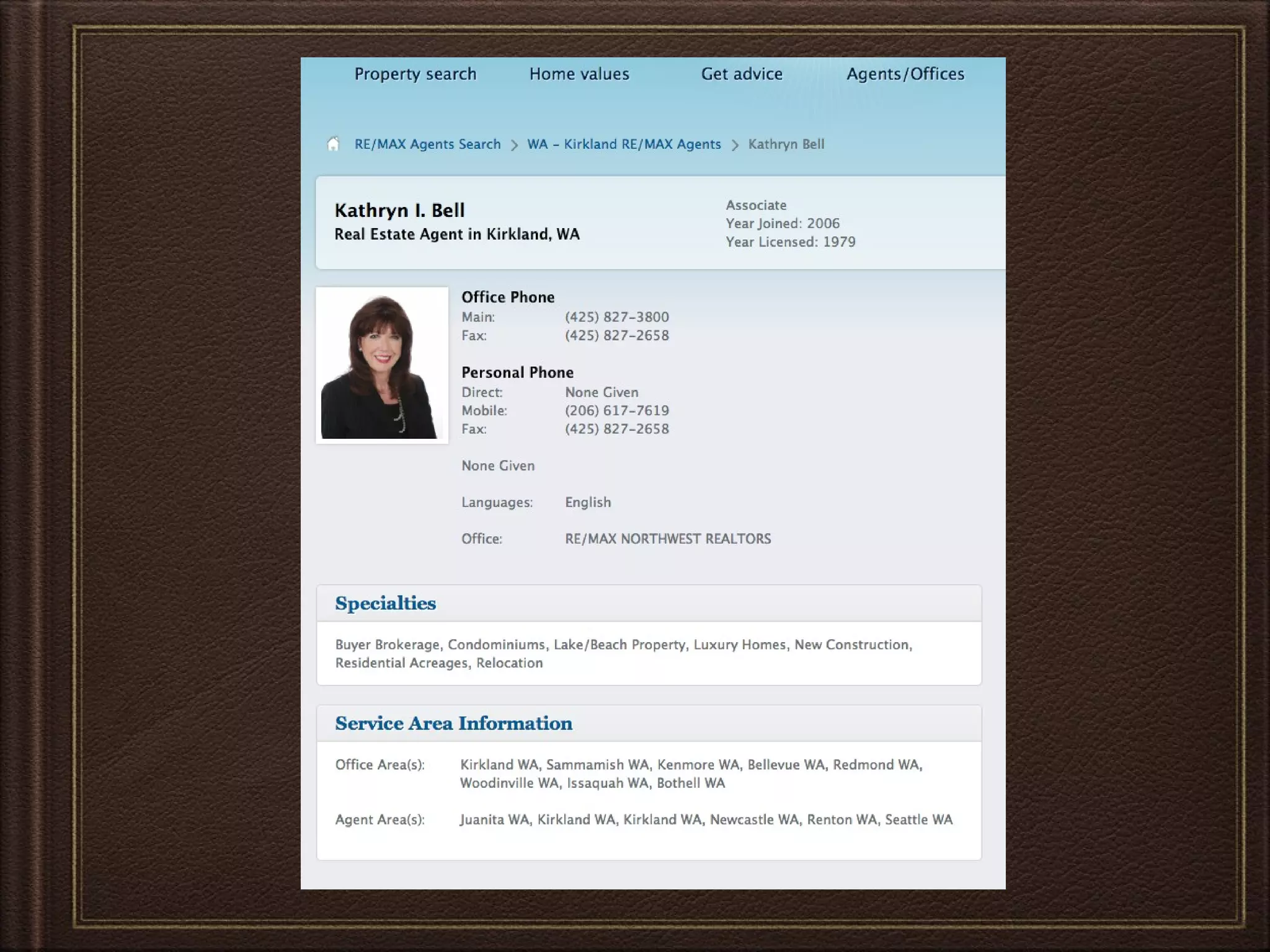This screenshot has width=1270, height=952.
Task: Click the home icon in breadcrumb
Action: [333, 144]
